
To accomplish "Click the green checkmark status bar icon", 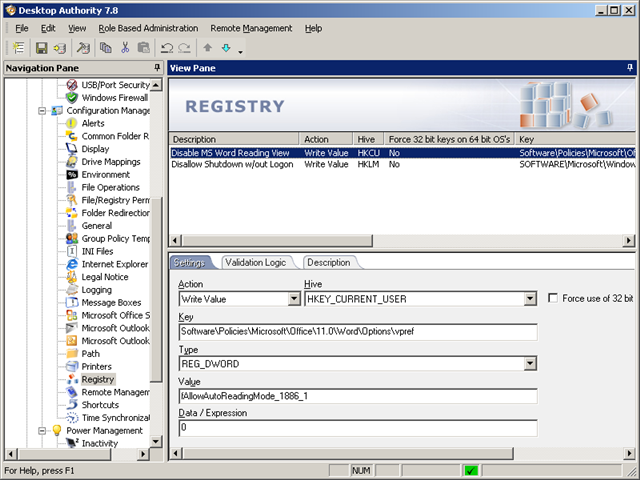I will pyautogui.click(x=471, y=471).
